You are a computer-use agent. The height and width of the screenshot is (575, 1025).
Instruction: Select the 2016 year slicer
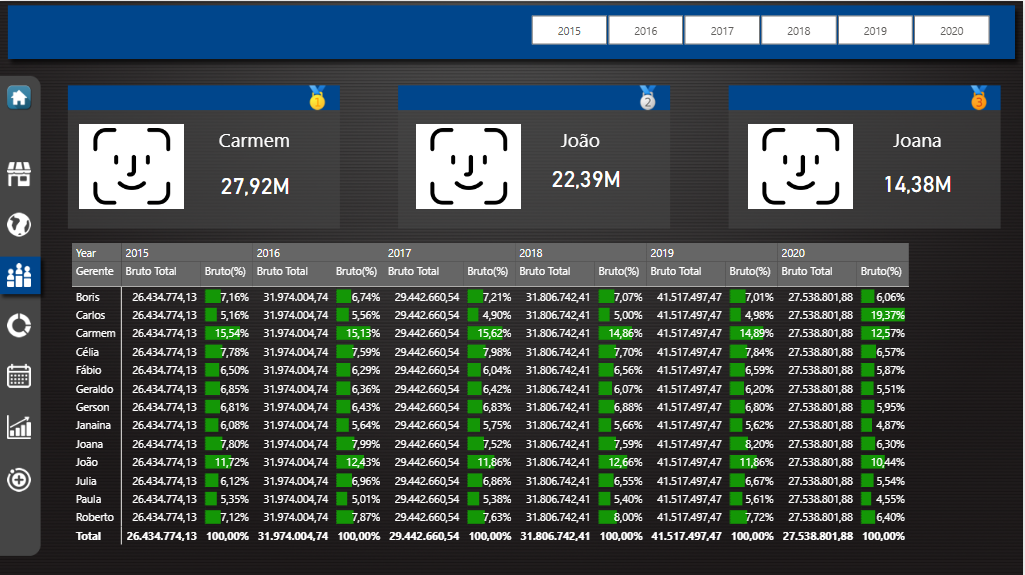point(646,31)
